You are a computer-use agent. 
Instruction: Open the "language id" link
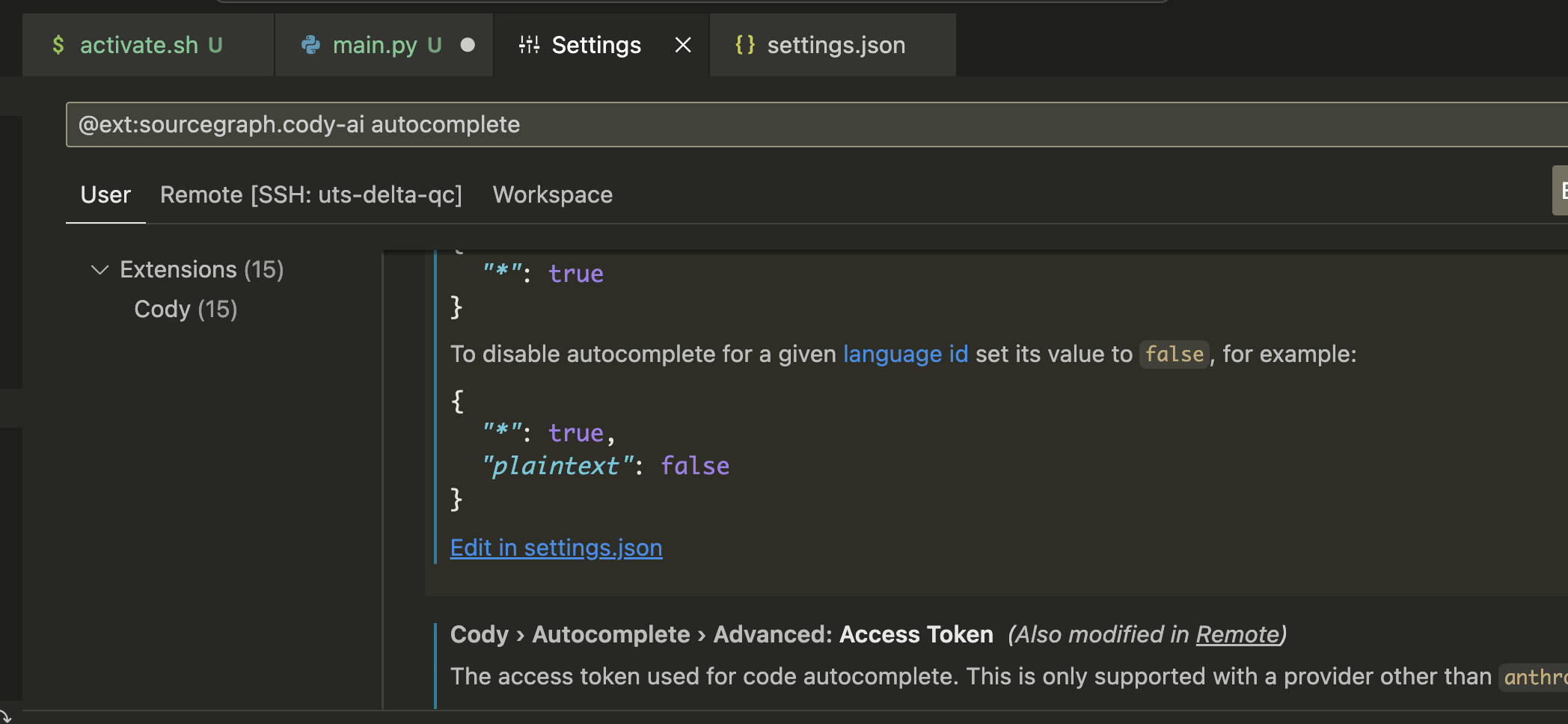[x=905, y=354]
